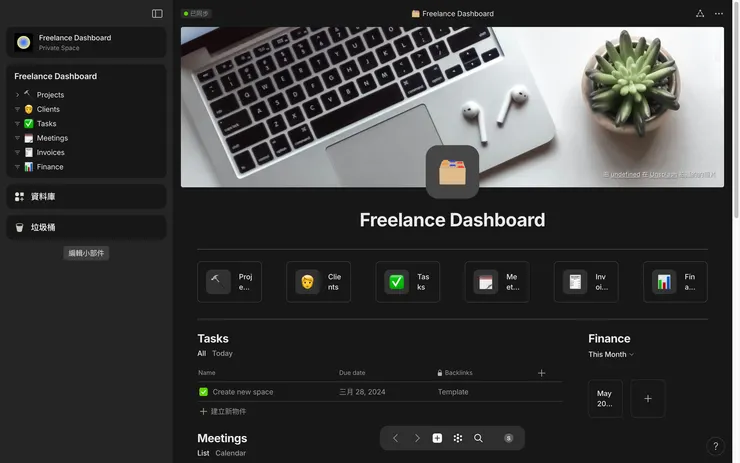Select Projects in the sidebar
Viewport: 740px width, 463px height.
pyautogui.click(x=50, y=95)
